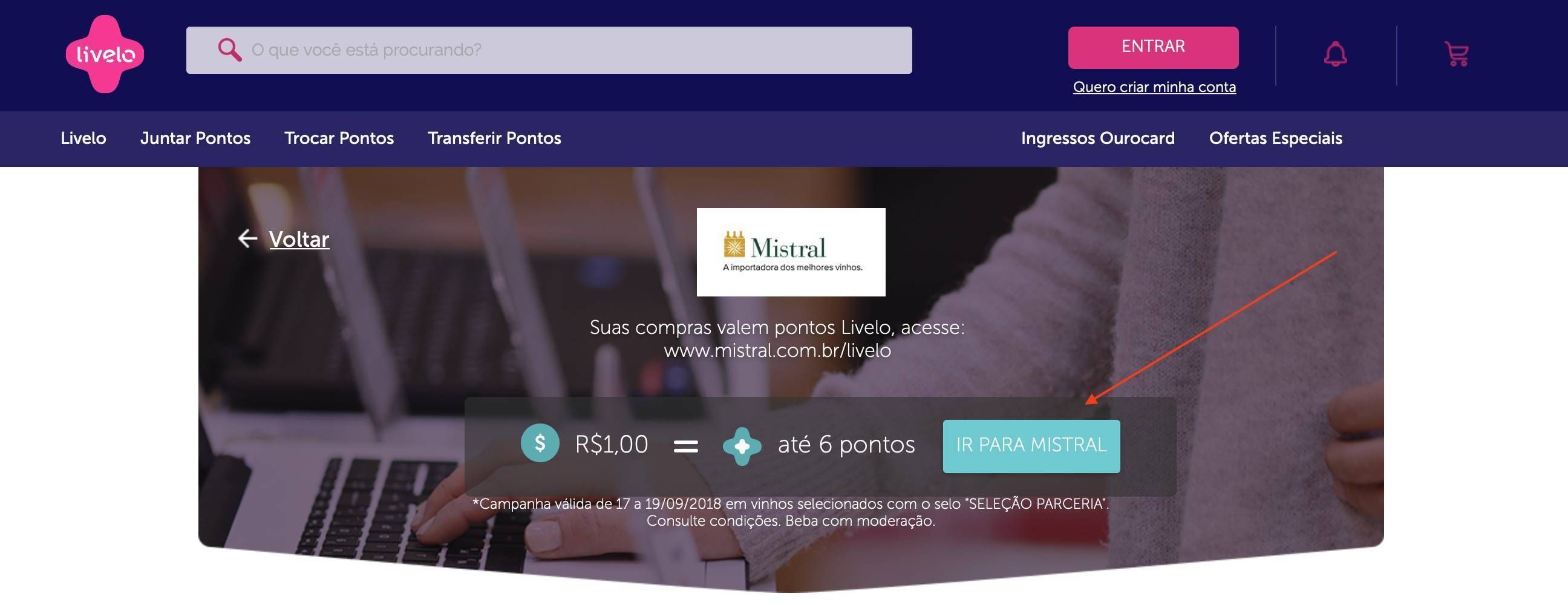
Task: Click the IR PARA MISTRAL button
Action: [1031, 446]
